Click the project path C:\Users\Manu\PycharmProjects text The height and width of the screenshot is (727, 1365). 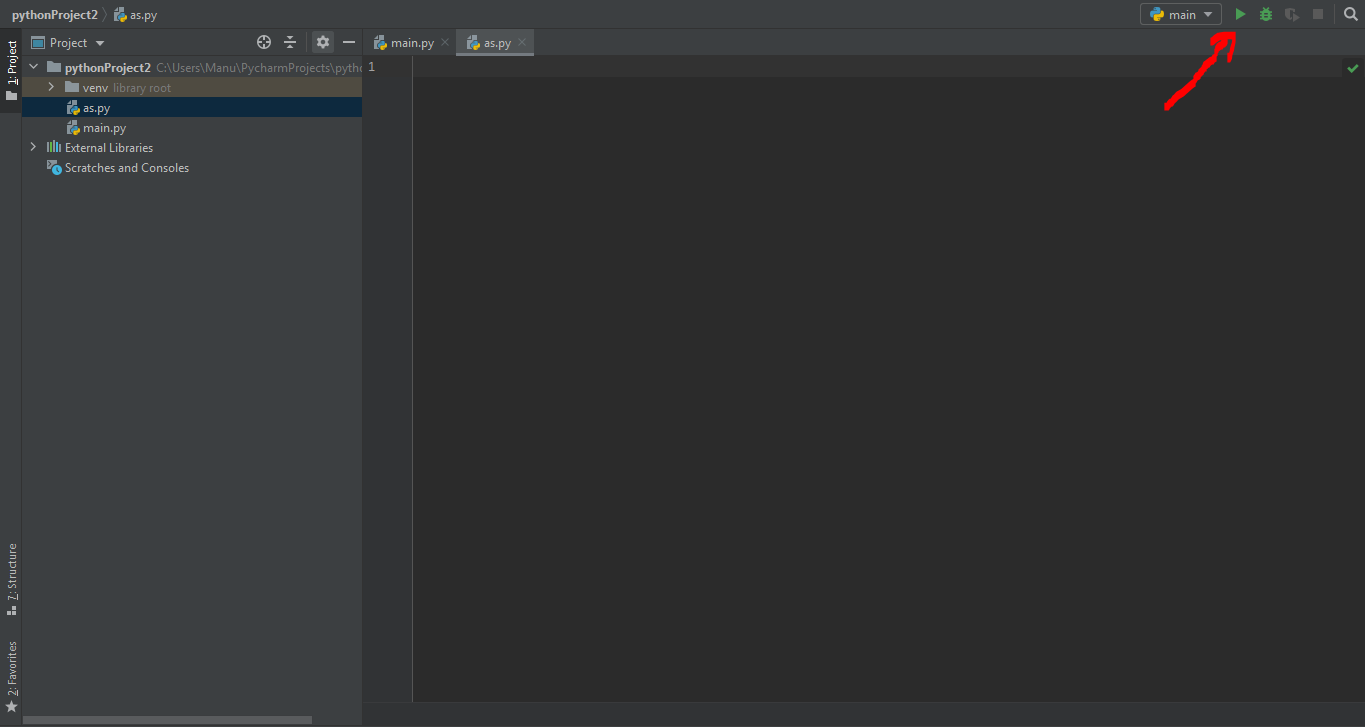pos(259,67)
